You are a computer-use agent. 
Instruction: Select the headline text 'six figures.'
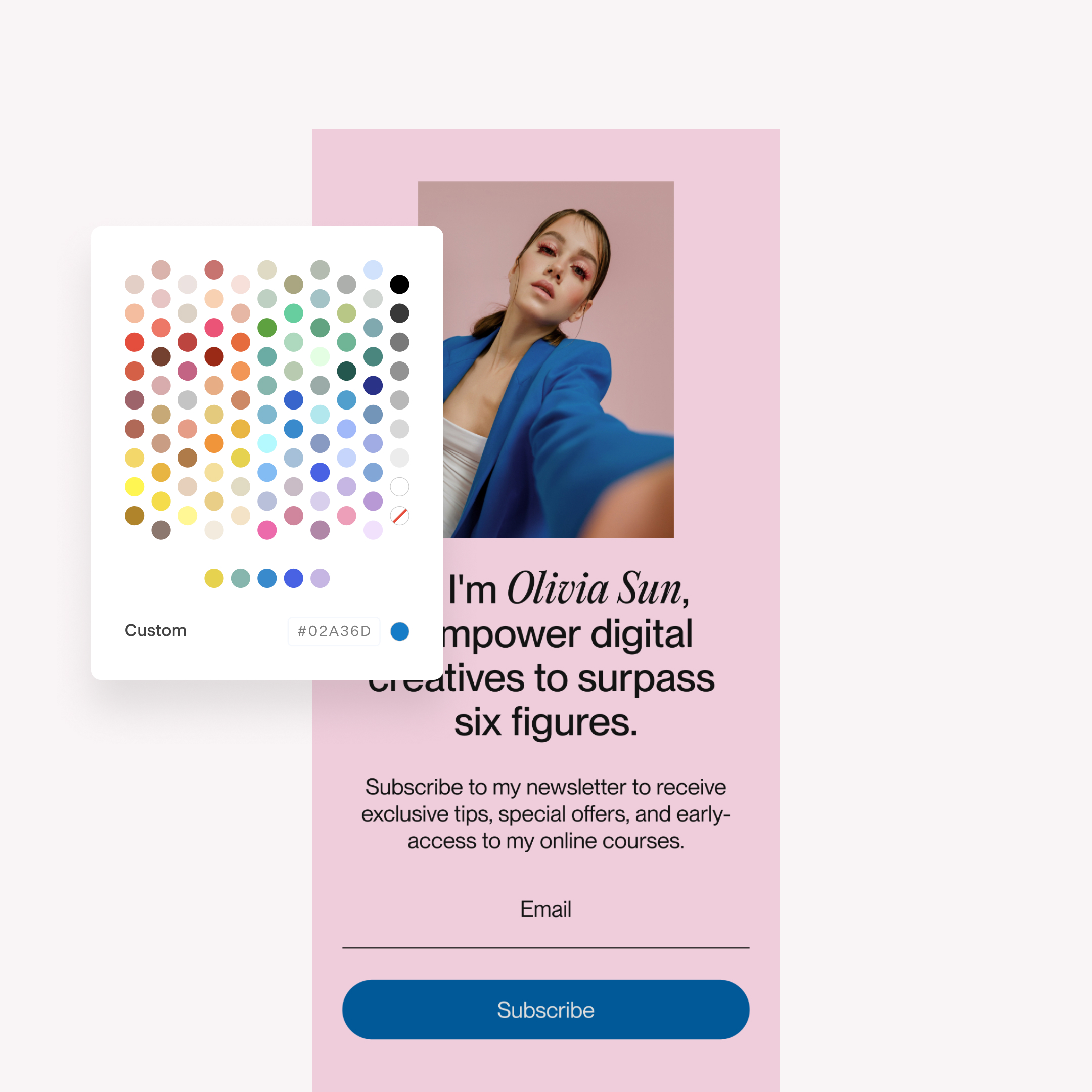click(546, 722)
